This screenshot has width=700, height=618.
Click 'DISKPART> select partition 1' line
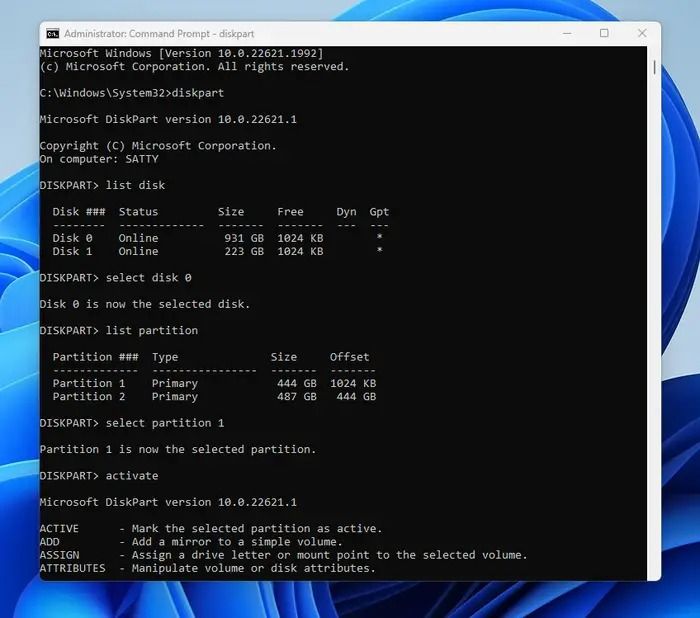click(x=132, y=423)
